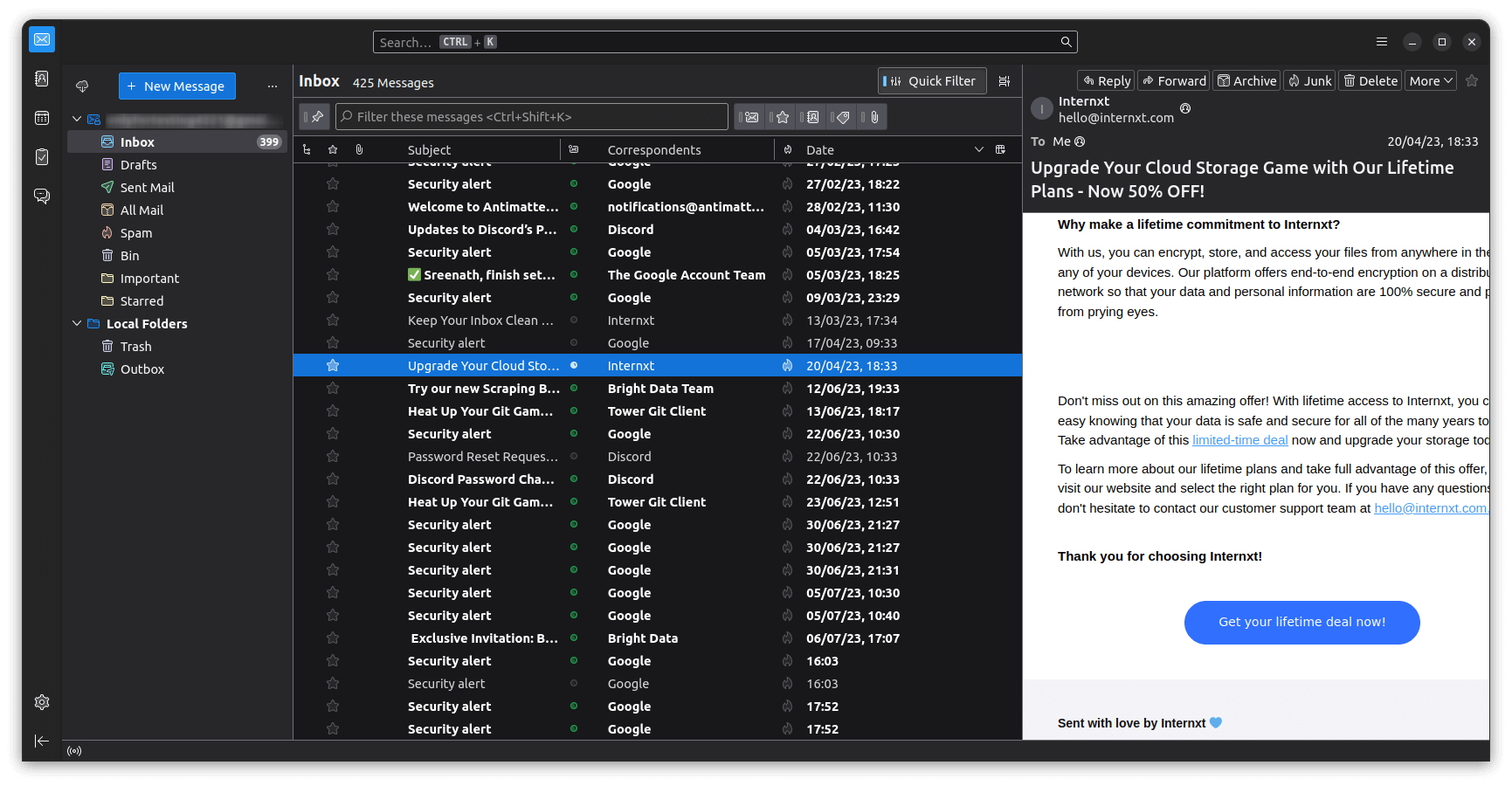Open Thunderbird Settings via the gear icon
This screenshot has height=786, width=1512.
pos(41,701)
